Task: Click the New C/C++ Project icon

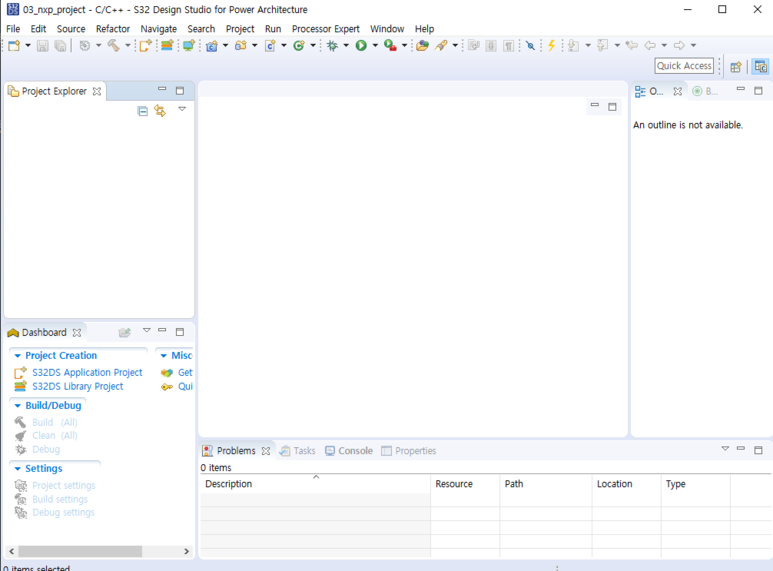Action: 212,46
